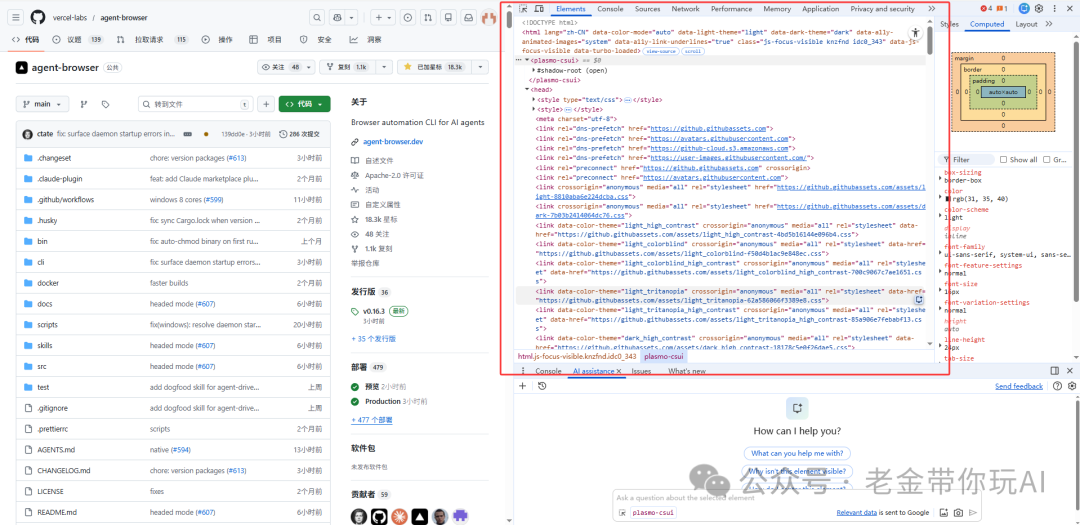Click "What can you help me with?" suggestion
Image resolution: width=1080 pixels, height=525 pixels.
pos(797,453)
